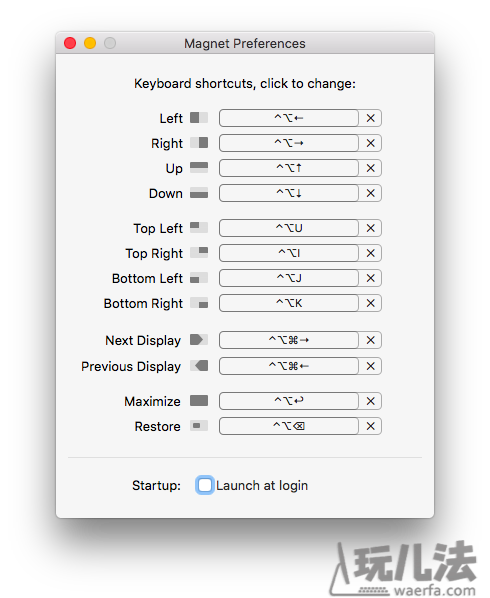Click the Left half window icon

(199, 118)
